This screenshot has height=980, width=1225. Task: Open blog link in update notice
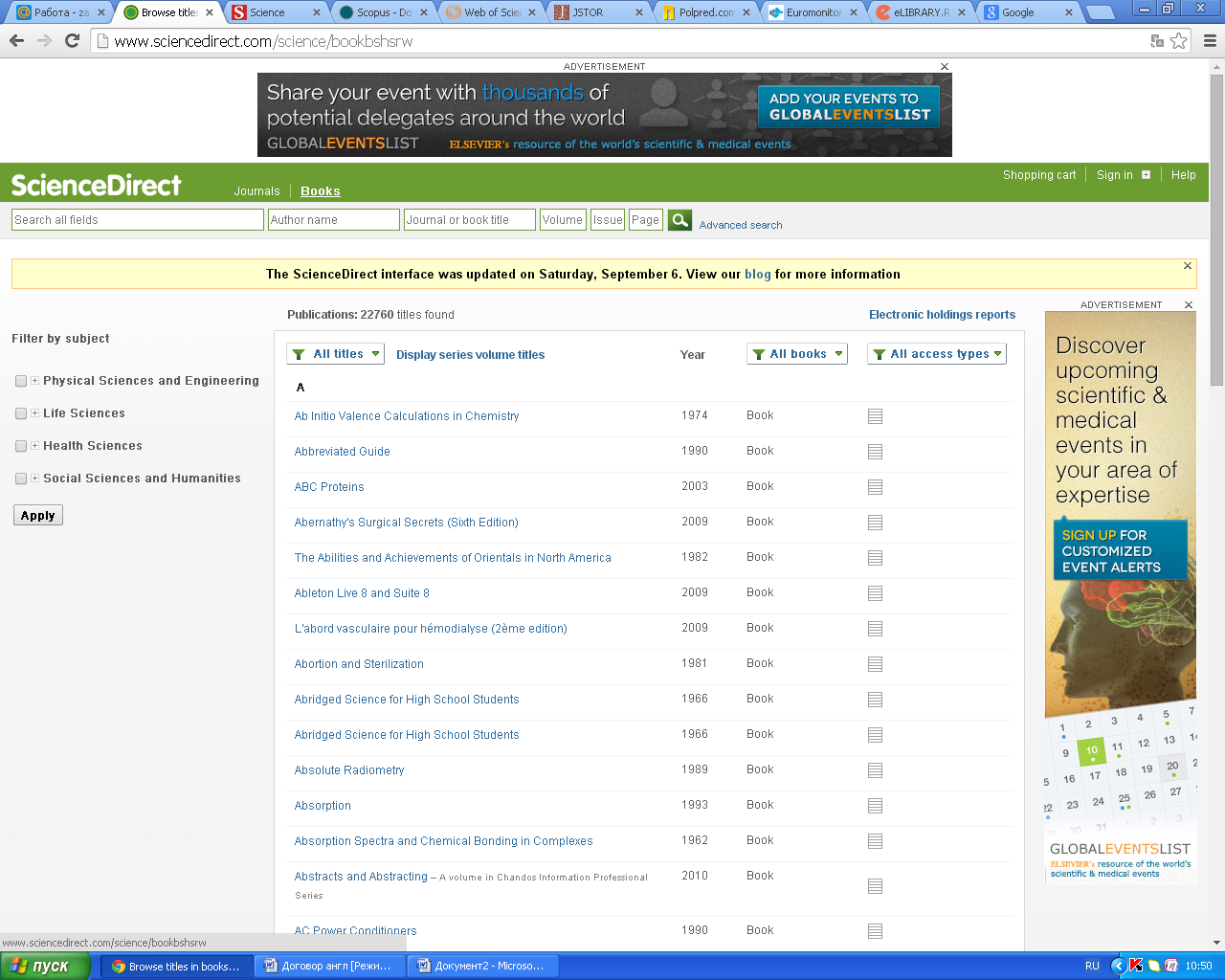pos(757,274)
